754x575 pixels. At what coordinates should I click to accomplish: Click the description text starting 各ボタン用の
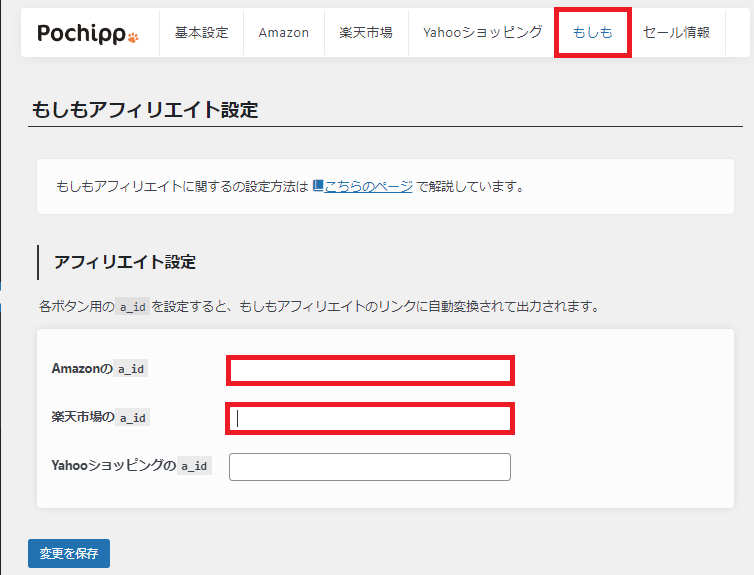[319, 306]
